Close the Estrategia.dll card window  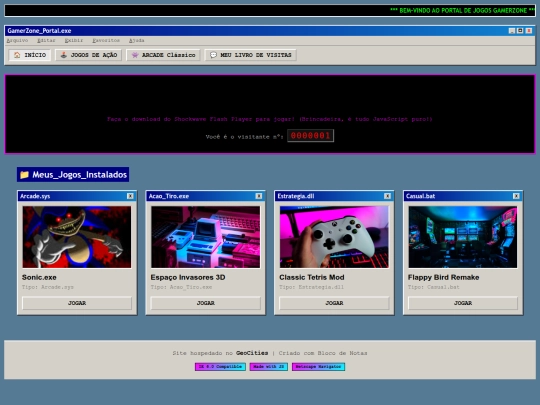tap(387, 196)
